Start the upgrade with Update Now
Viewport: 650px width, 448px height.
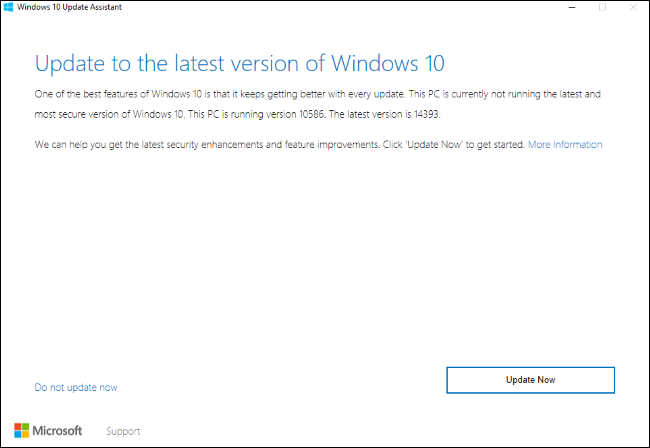click(x=530, y=380)
